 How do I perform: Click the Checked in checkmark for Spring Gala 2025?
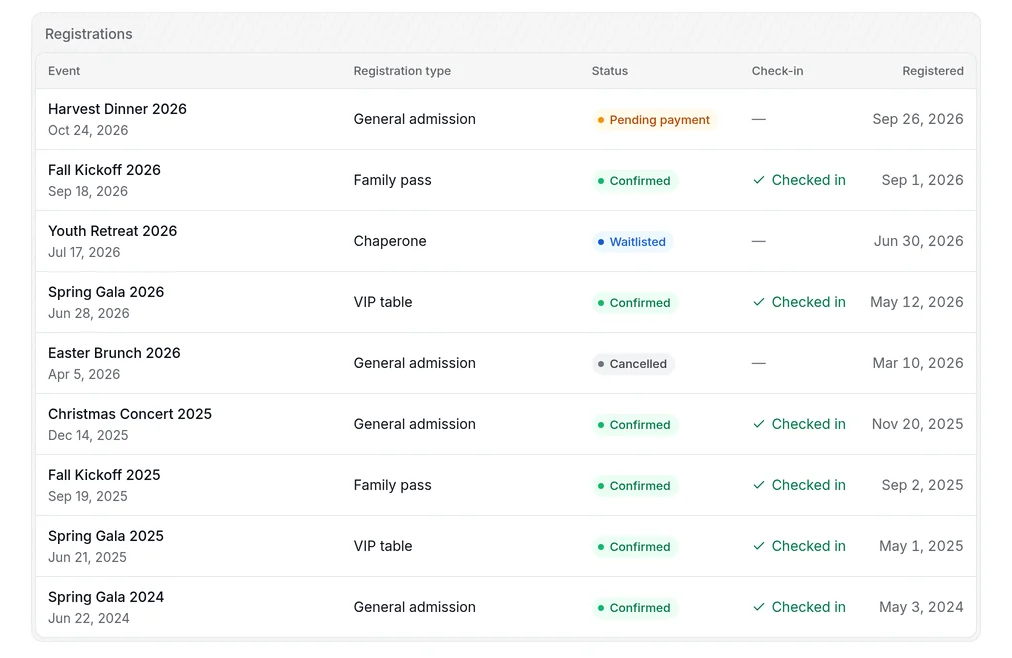(759, 546)
